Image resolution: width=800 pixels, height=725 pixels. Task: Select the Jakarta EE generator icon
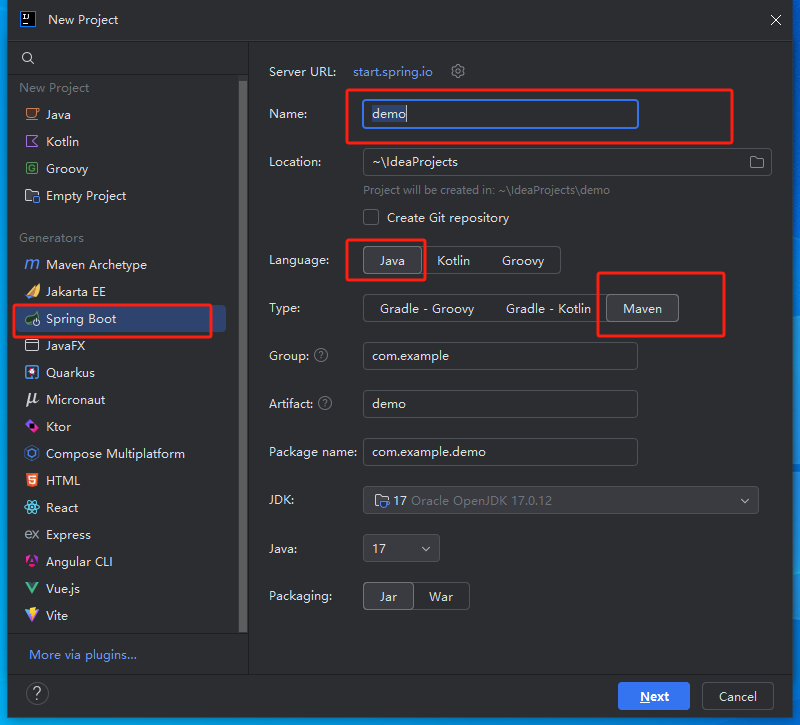pos(32,291)
